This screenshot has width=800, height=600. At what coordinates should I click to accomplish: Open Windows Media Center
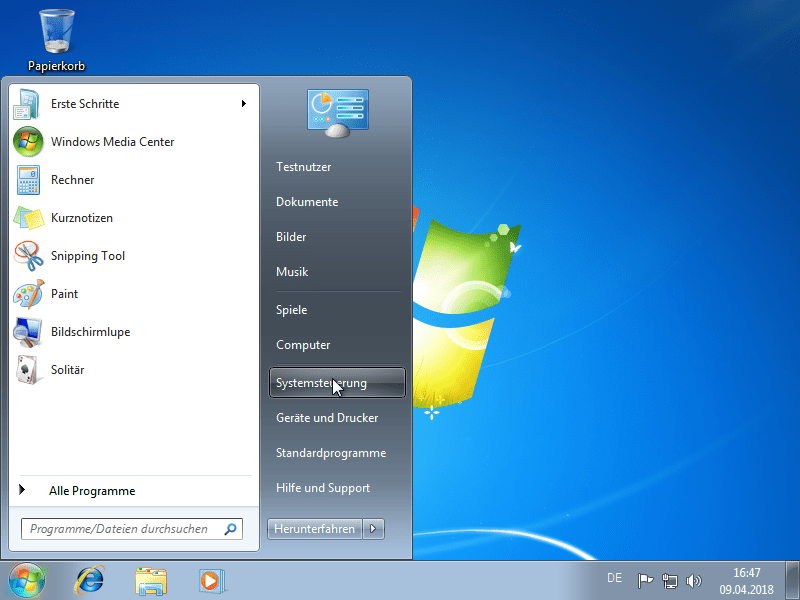[110, 142]
